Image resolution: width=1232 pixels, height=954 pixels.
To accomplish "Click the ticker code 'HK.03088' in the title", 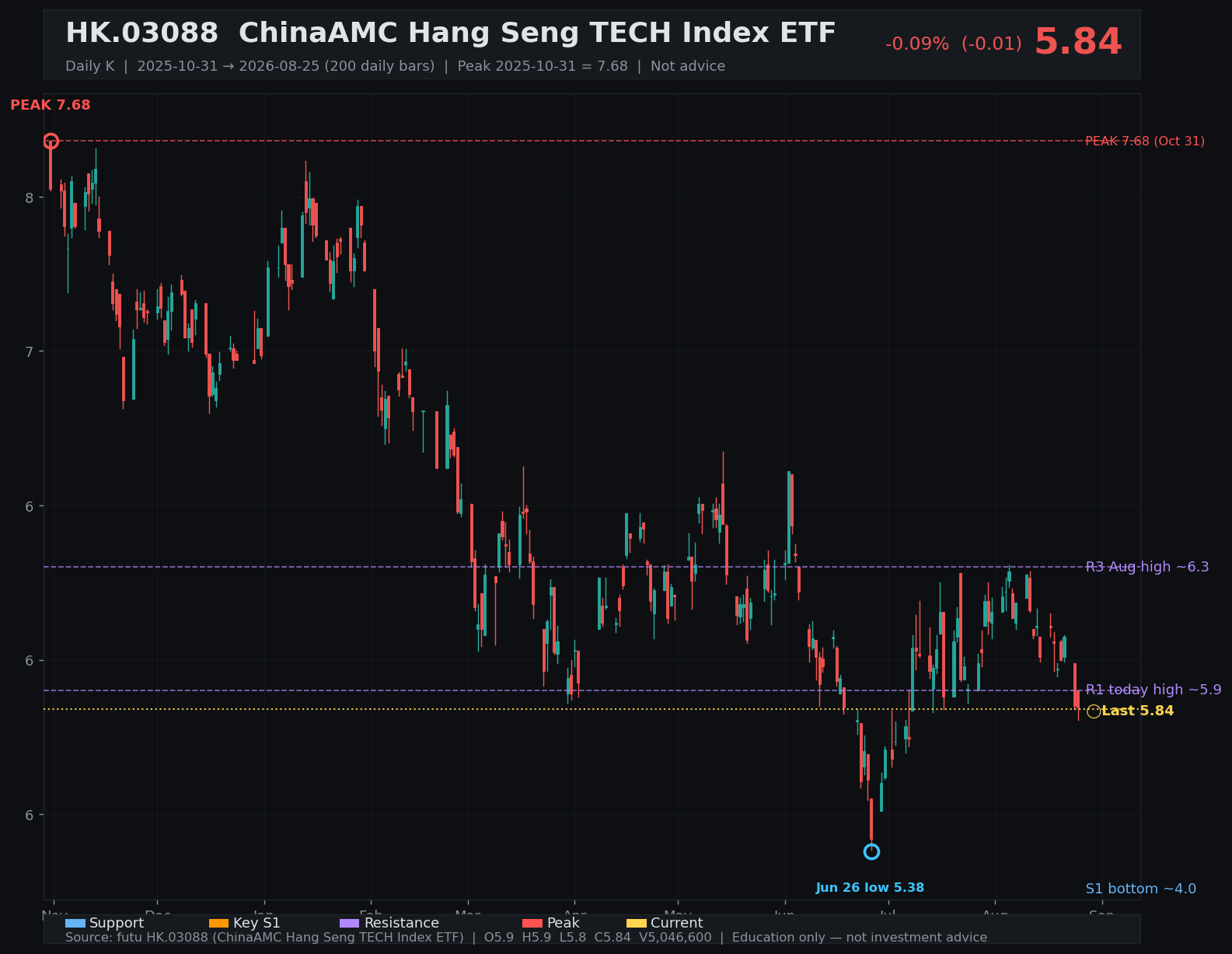I will tap(142, 33).
